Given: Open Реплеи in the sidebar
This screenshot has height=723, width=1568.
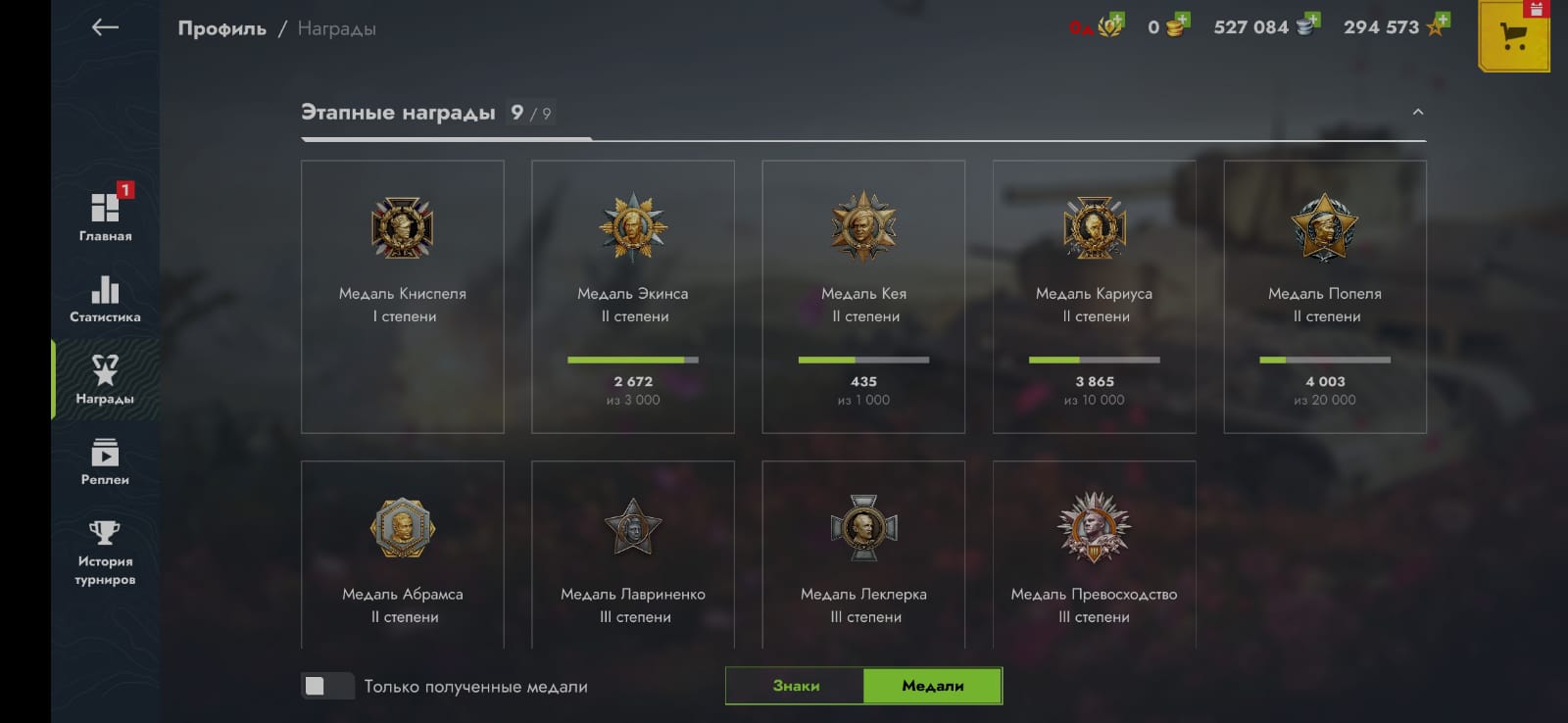Looking at the screenshot, I should (105, 461).
